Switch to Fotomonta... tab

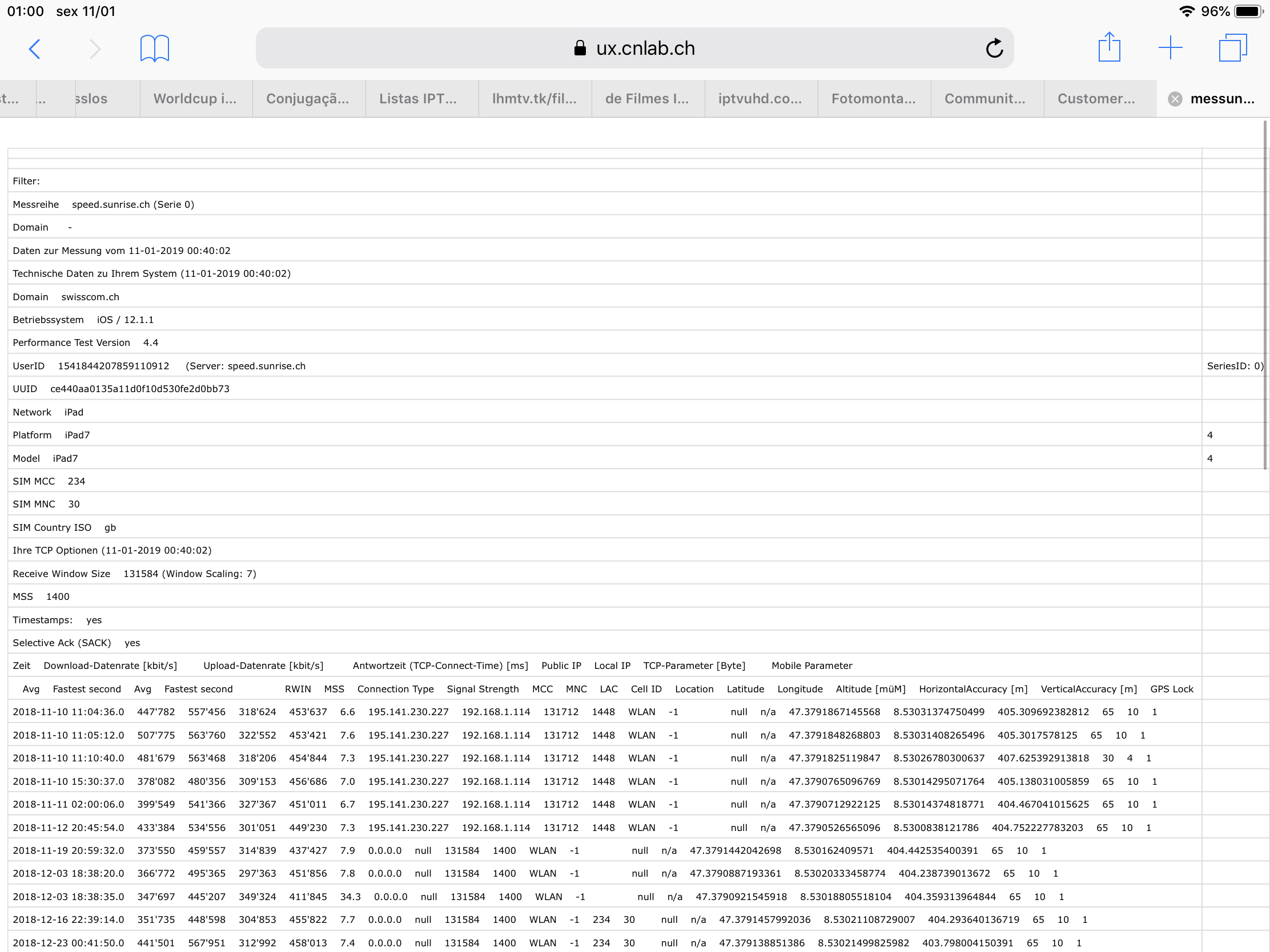[873, 99]
